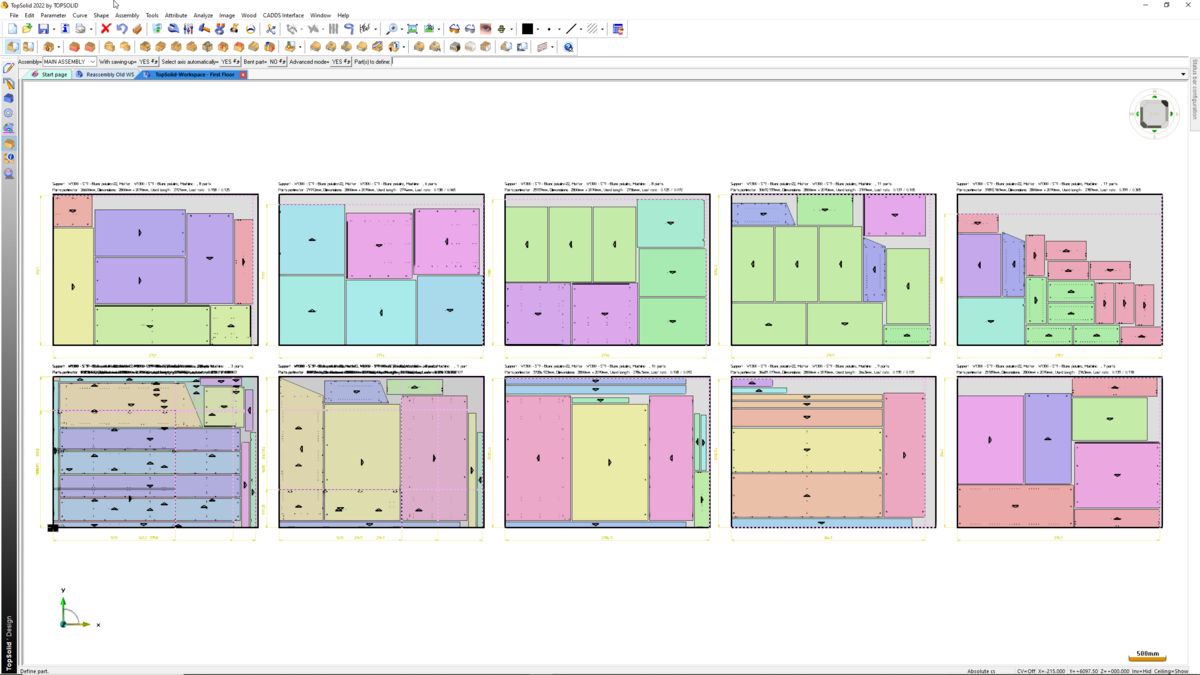Toggle CV=Off in the status bar
Viewport: 1200px width, 675px height.
[x=1026, y=671]
